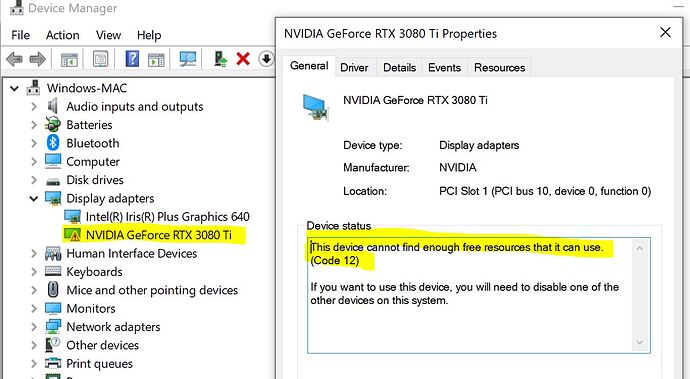
Task: Open the File menu
Action: pyautogui.click(x=21, y=35)
